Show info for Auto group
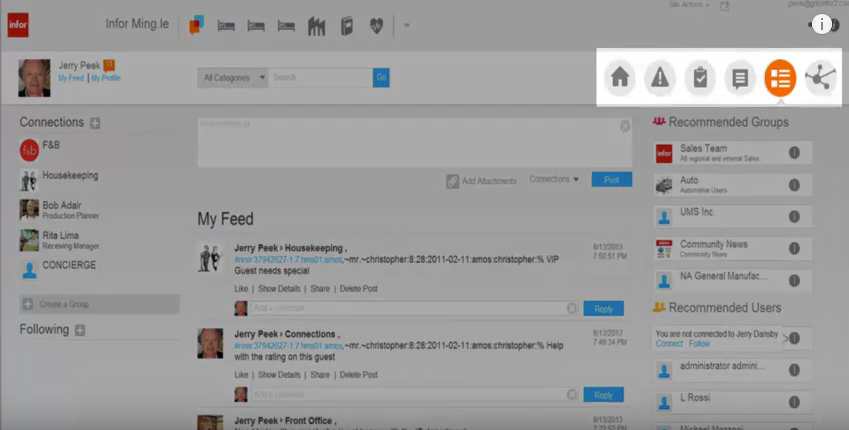Viewport: 849px width, 430px height. point(794,185)
